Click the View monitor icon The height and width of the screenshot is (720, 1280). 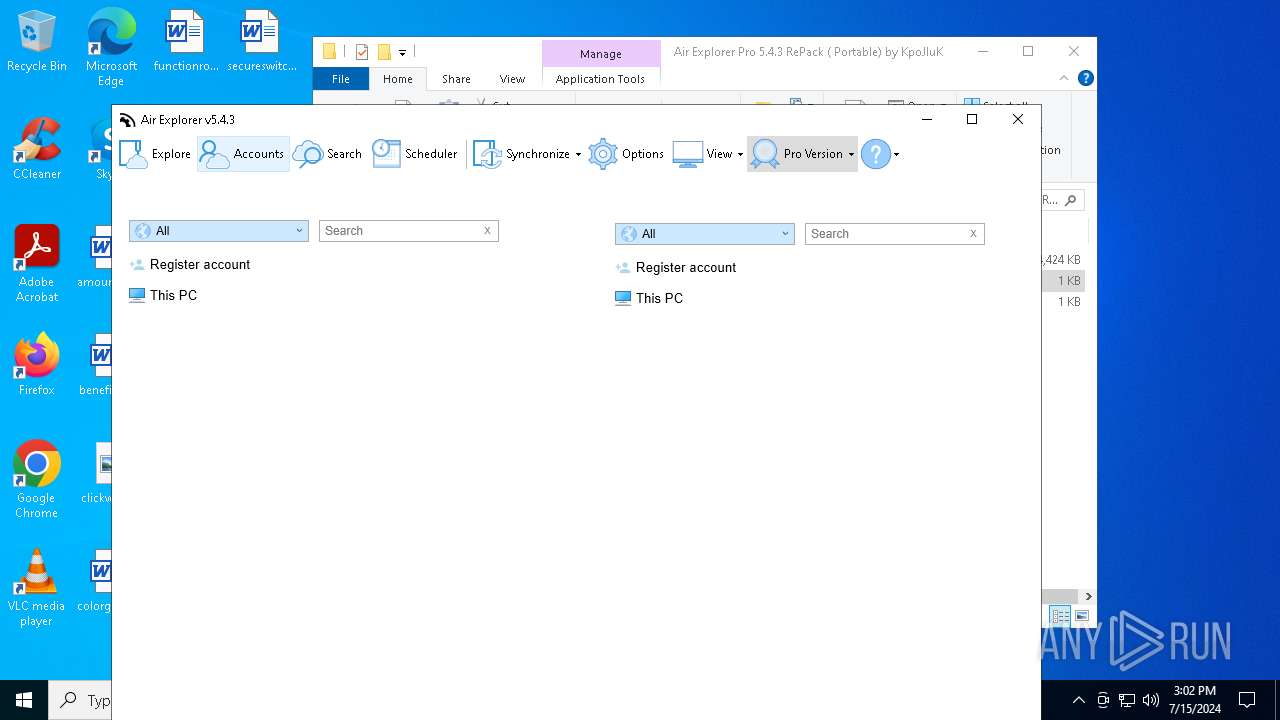688,154
